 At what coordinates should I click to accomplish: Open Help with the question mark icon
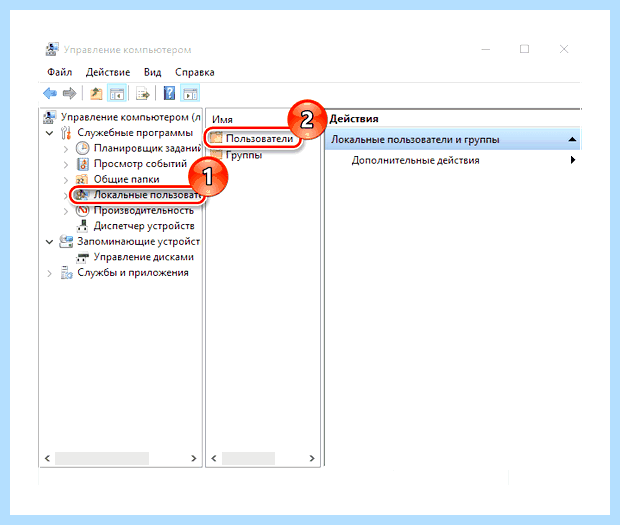169,94
